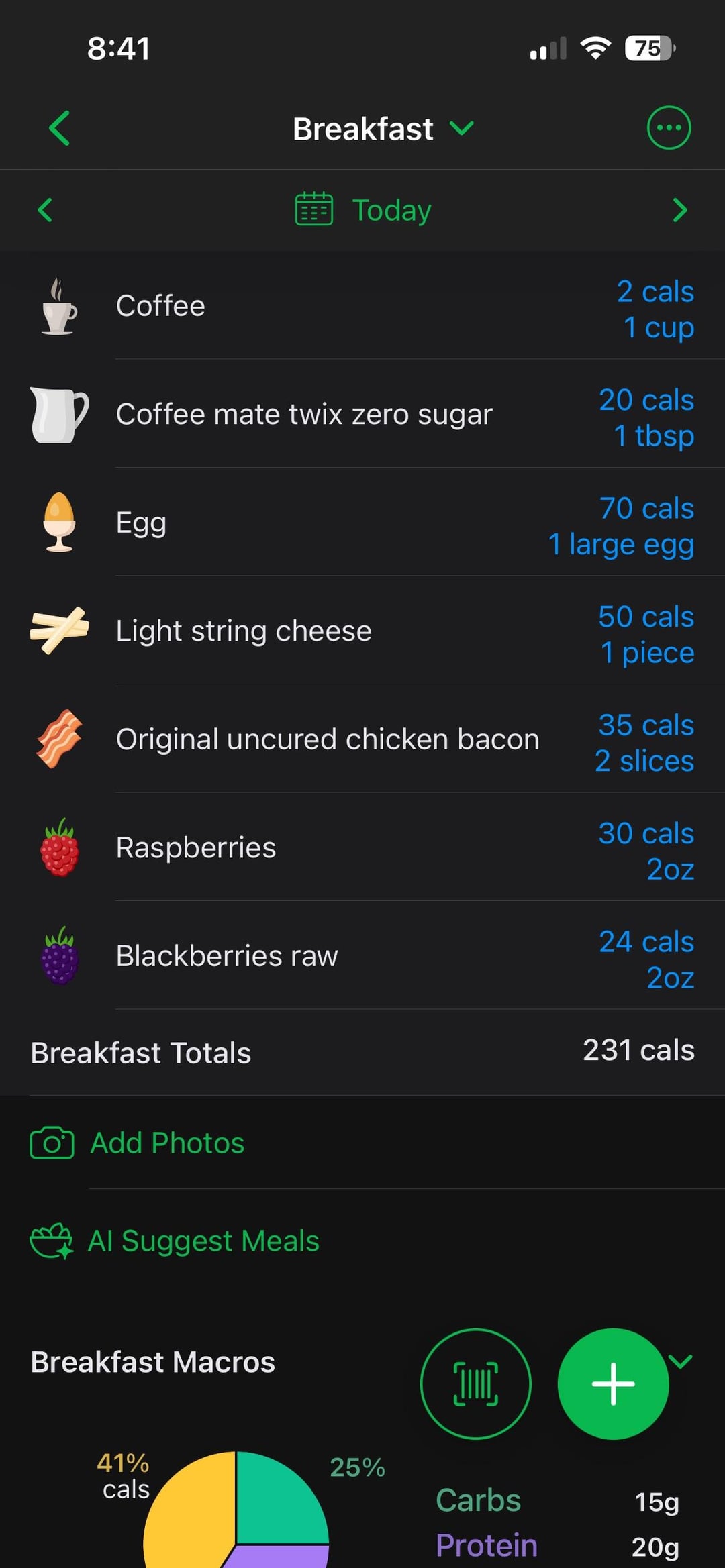The height and width of the screenshot is (1568, 725).
Task: Open the three-dots more options menu
Action: click(669, 127)
